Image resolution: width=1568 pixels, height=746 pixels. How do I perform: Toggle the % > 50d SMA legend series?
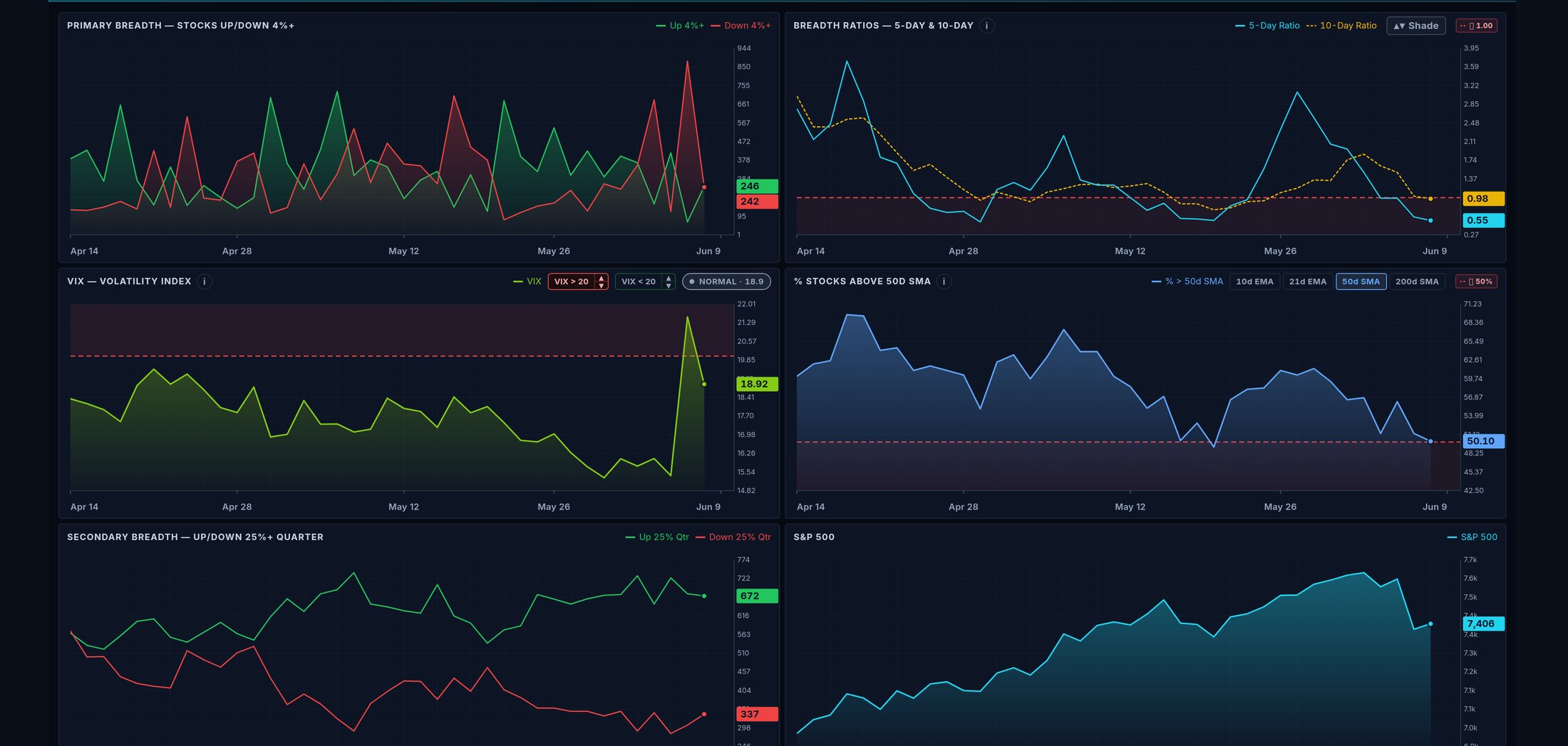tap(1187, 281)
